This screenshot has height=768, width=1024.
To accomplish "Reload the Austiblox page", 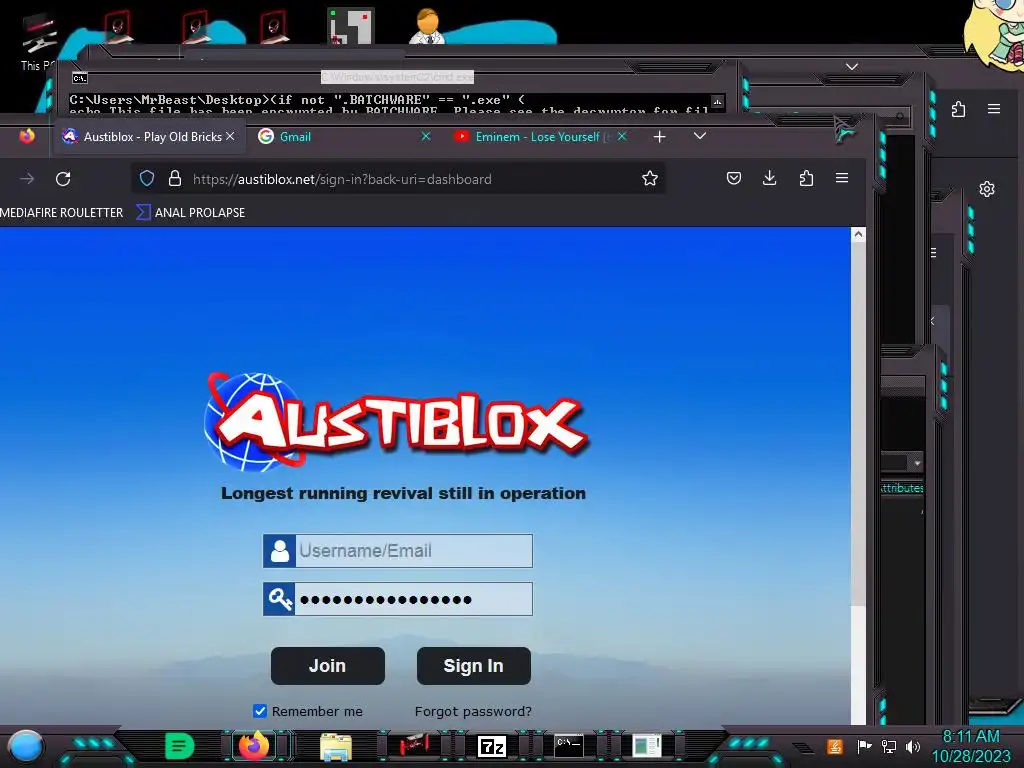I will click(x=63, y=178).
